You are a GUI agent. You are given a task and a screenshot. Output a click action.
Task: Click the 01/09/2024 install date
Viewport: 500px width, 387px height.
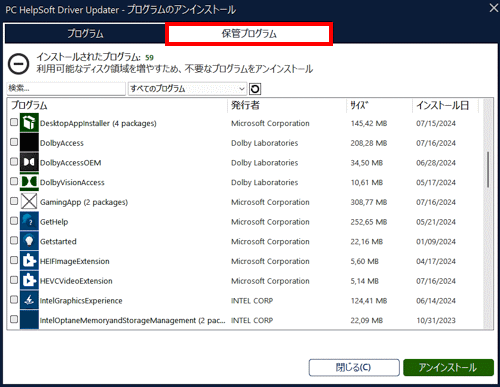pyautogui.click(x=436, y=241)
